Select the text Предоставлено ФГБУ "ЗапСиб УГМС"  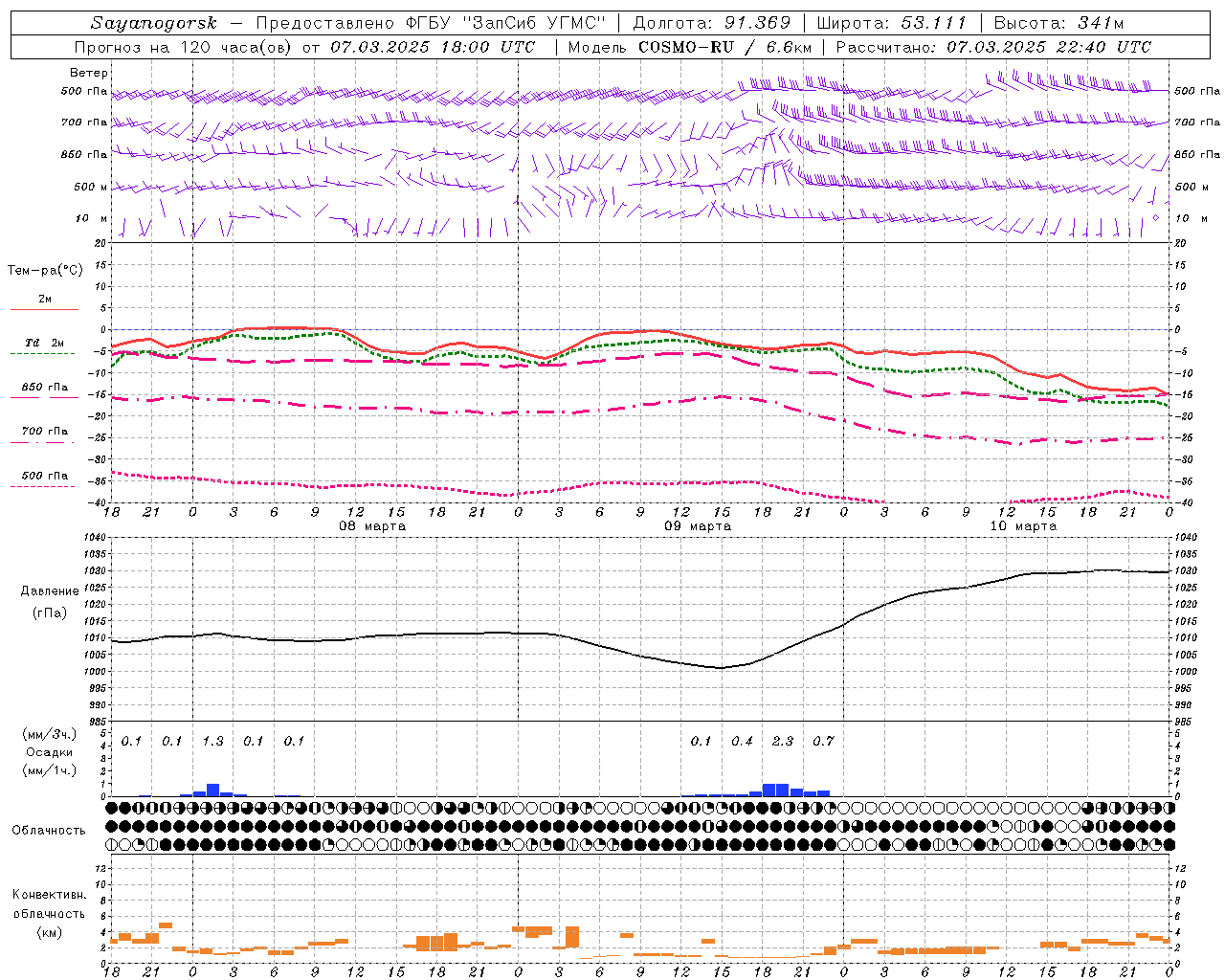tap(431, 23)
